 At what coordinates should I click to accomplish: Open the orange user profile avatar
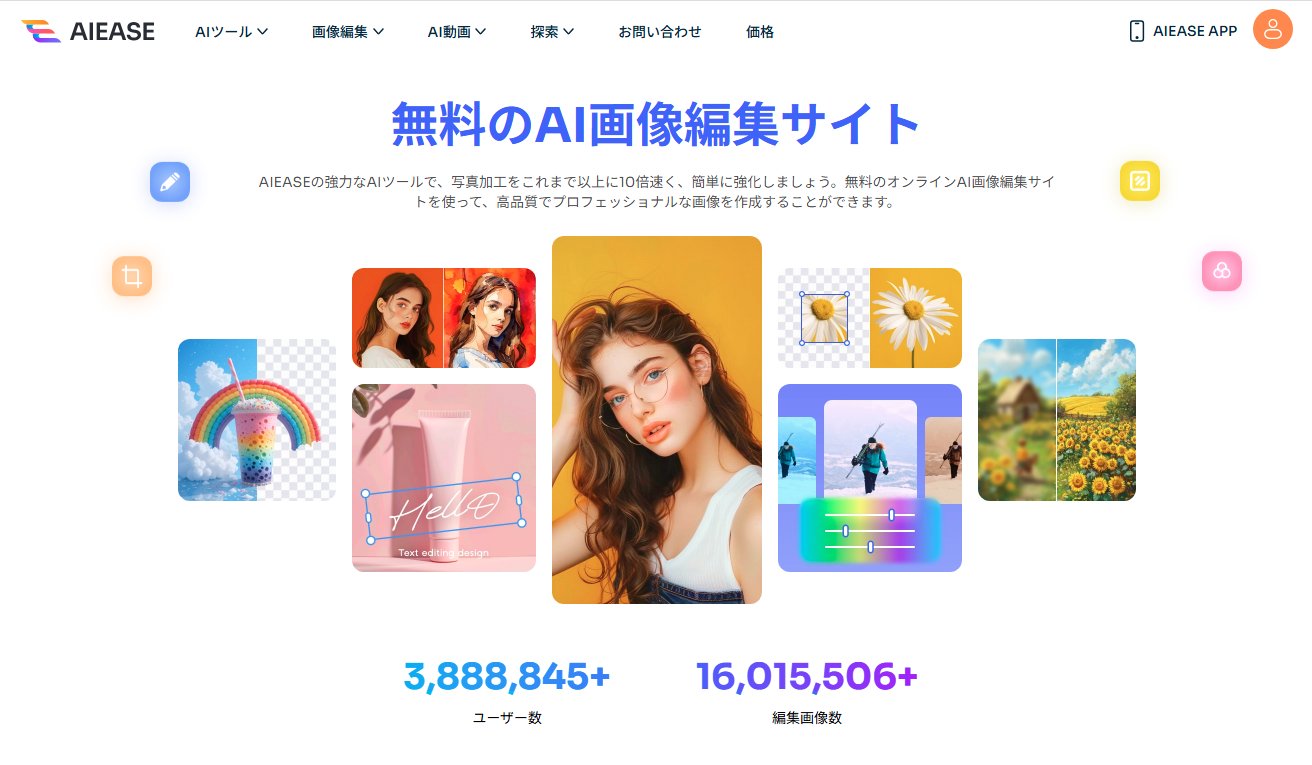1272,29
